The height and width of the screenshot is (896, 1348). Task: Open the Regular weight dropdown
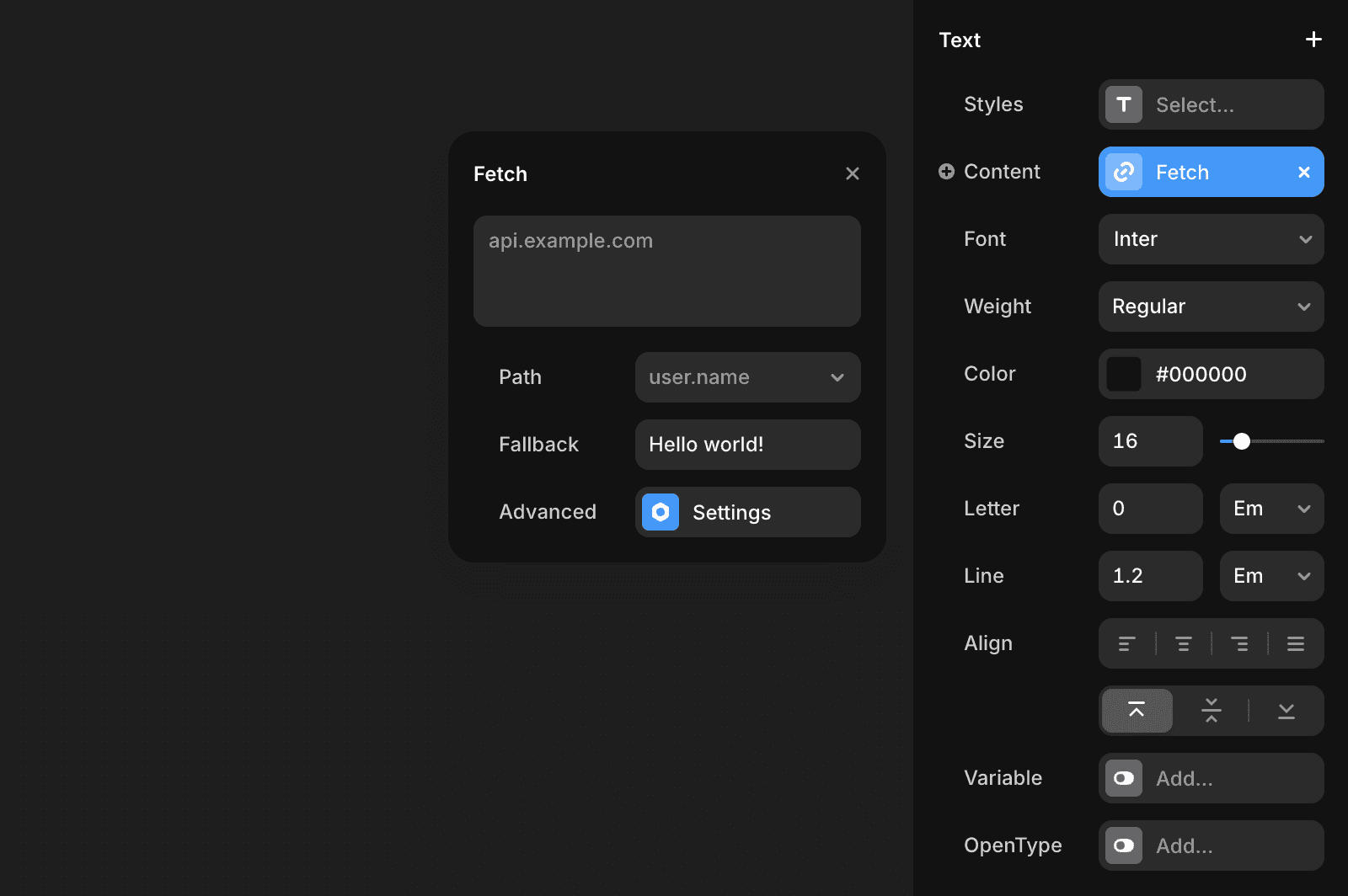pos(1211,307)
